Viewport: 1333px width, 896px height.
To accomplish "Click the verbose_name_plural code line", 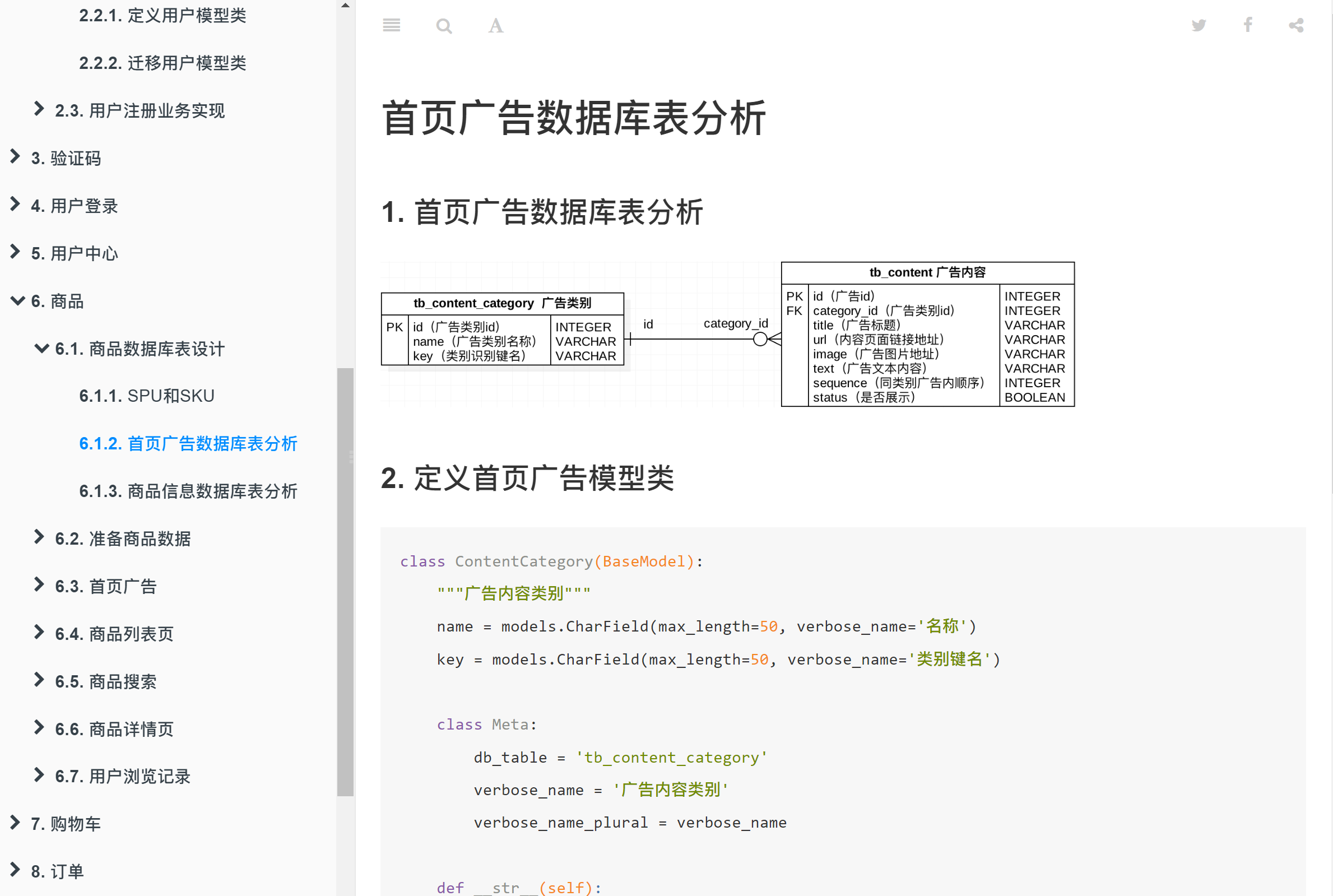I will (630, 823).
